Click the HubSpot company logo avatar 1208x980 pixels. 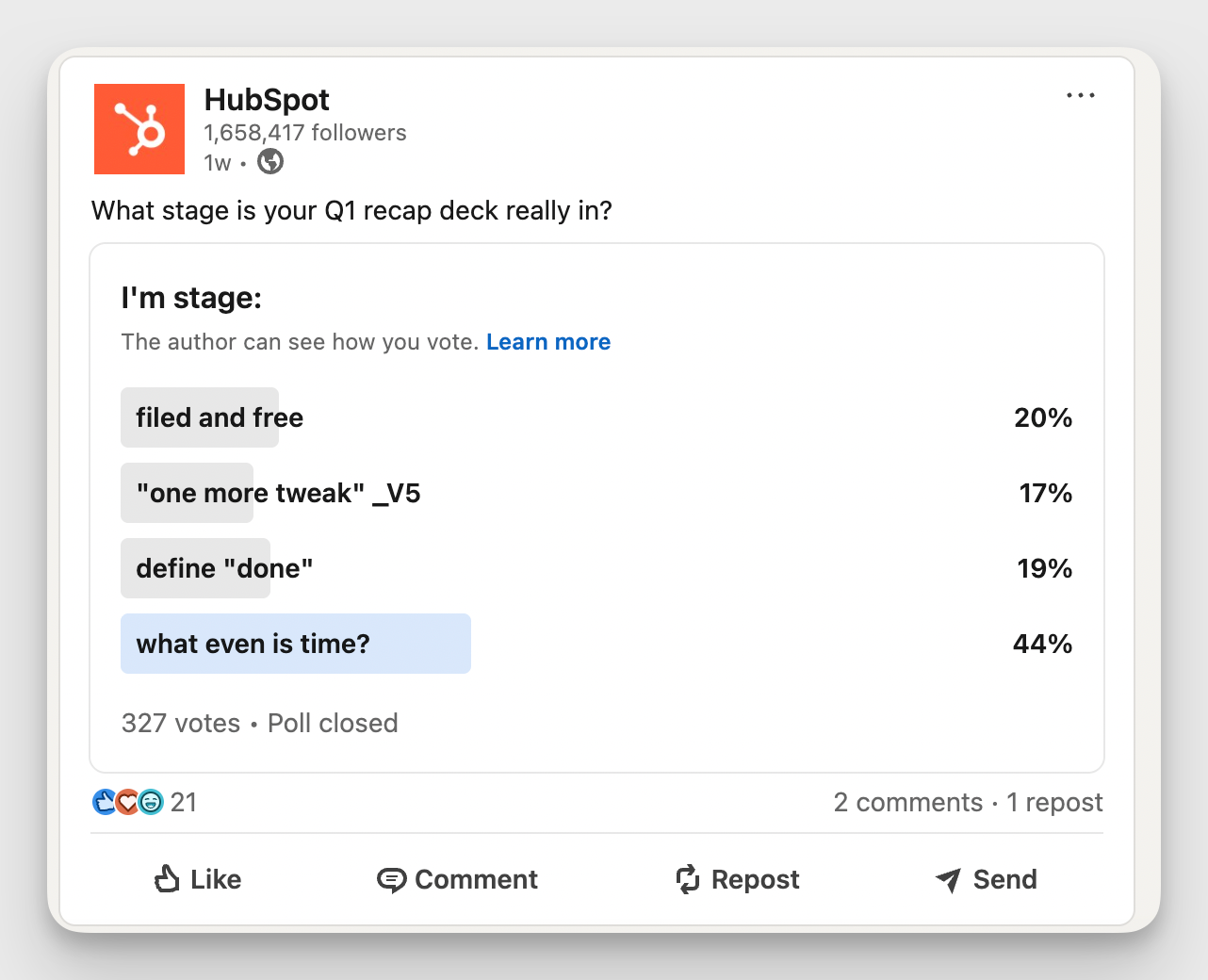pyautogui.click(x=139, y=129)
